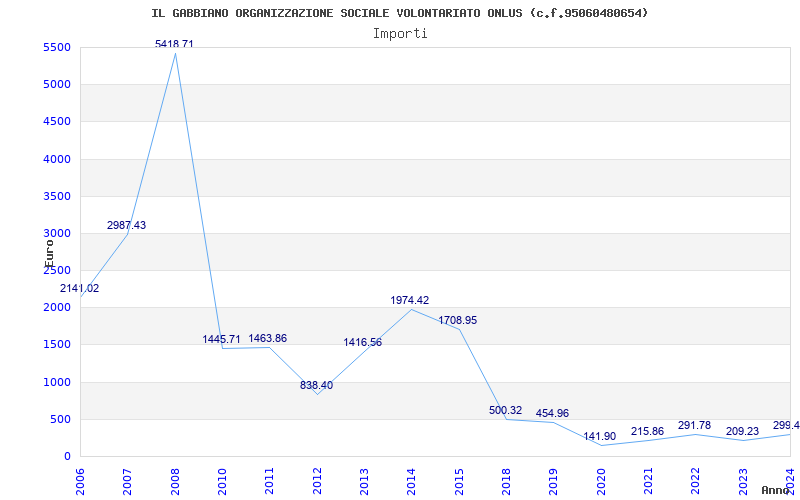Select the x-axis year 2023
Image resolution: width=800 pixels, height=500 pixels.
[743, 481]
